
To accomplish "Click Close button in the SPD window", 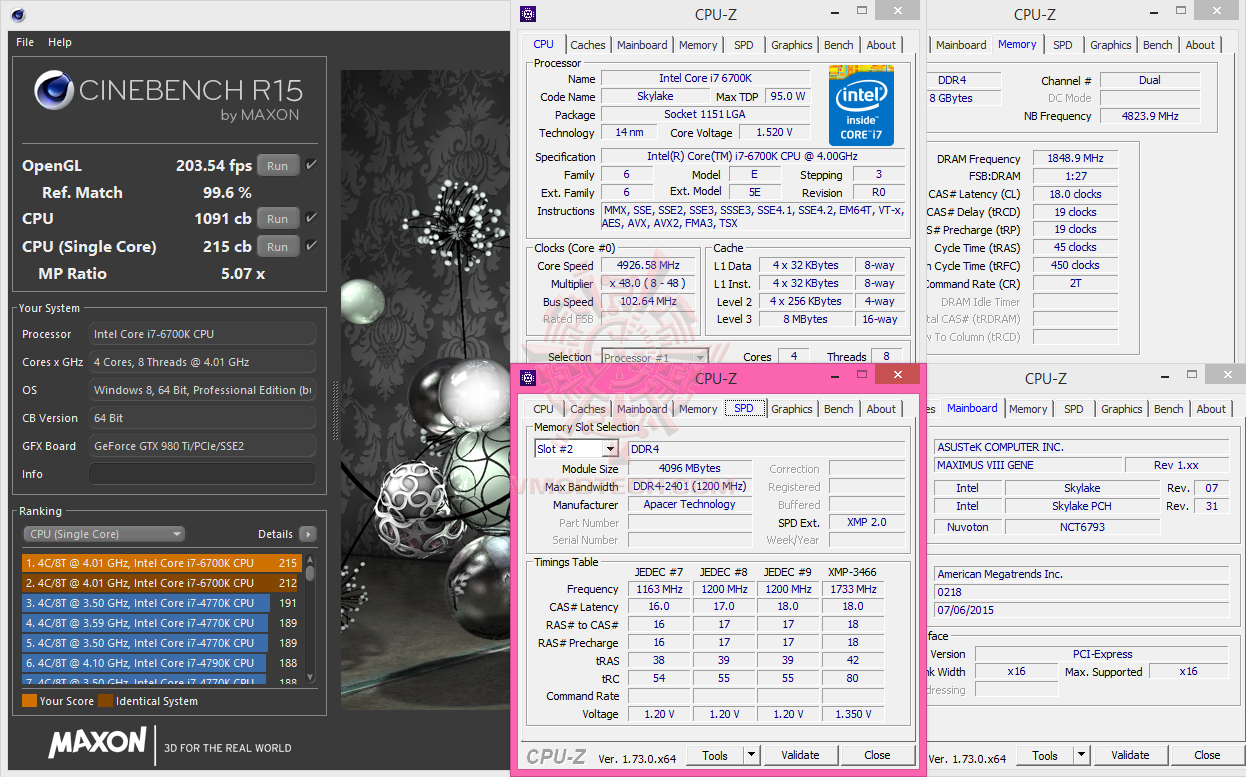I will pos(877,755).
